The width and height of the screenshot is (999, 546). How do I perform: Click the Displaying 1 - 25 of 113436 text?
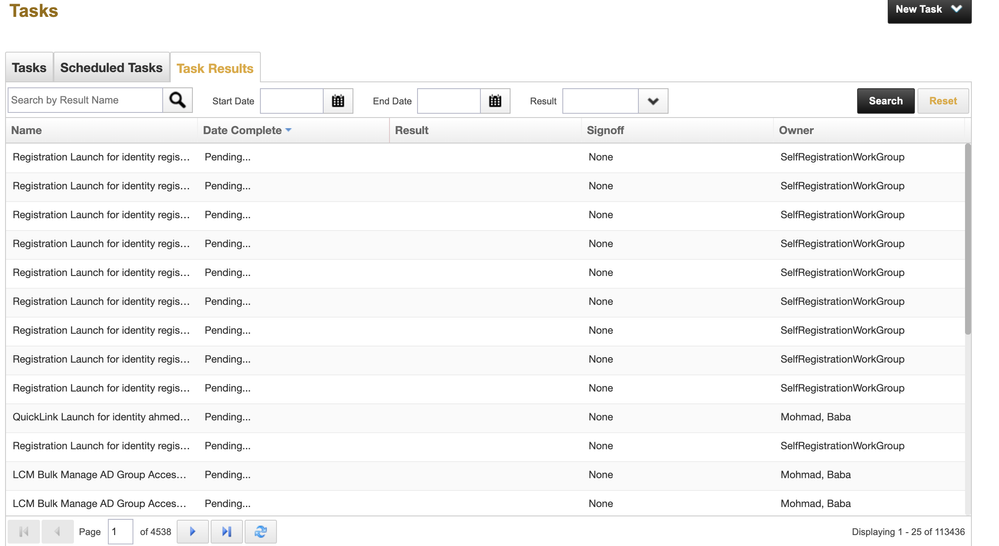[x=908, y=532]
